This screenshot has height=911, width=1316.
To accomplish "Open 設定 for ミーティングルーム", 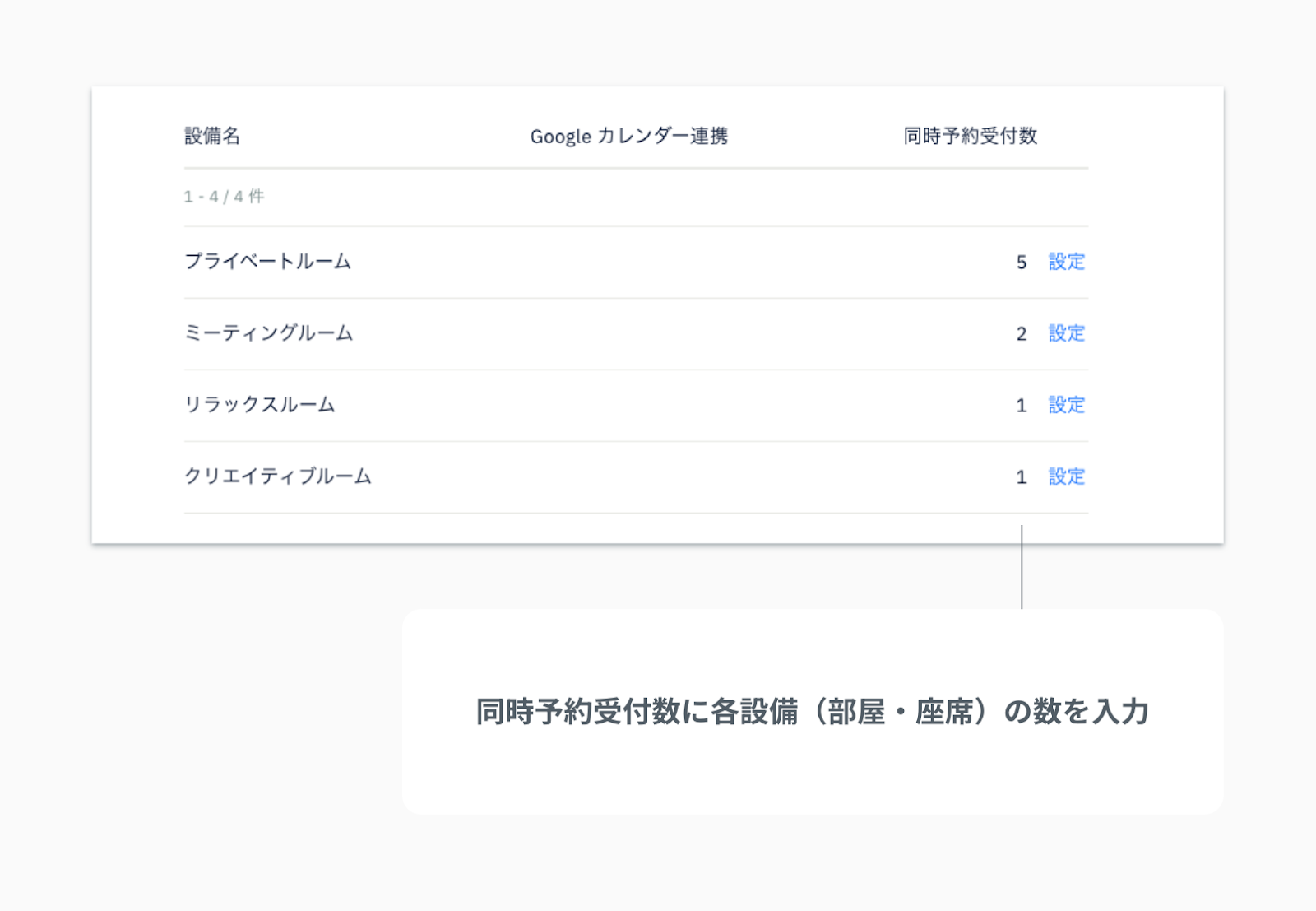I will pyautogui.click(x=1066, y=333).
